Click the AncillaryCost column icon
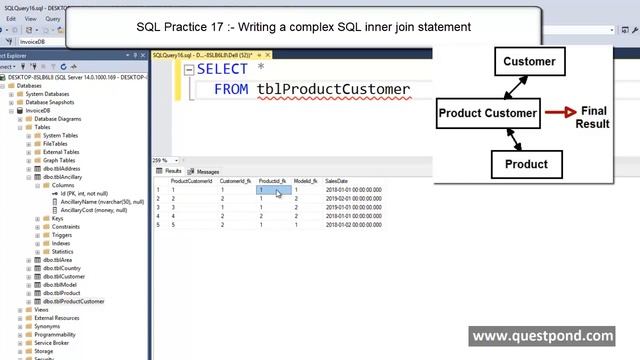 tap(55, 210)
